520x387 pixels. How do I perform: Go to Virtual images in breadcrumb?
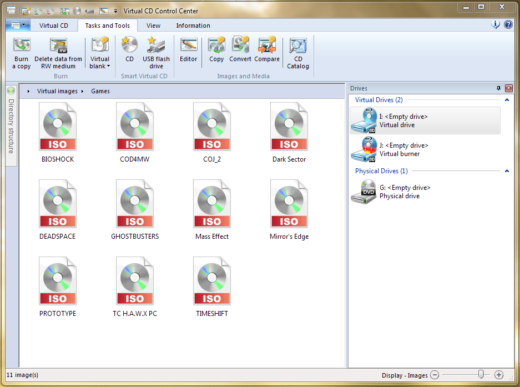(x=57, y=91)
